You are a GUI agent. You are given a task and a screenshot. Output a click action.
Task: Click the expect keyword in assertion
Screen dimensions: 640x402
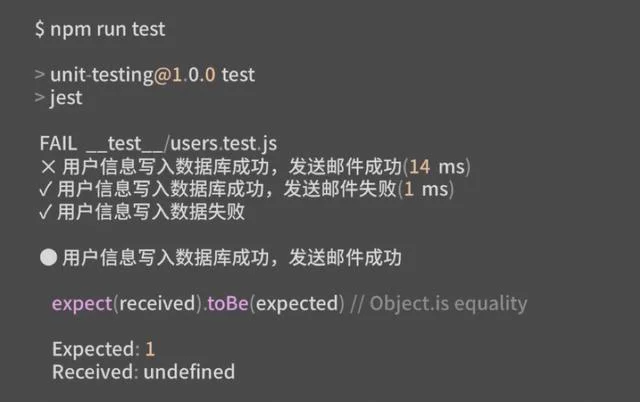coord(82,304)
